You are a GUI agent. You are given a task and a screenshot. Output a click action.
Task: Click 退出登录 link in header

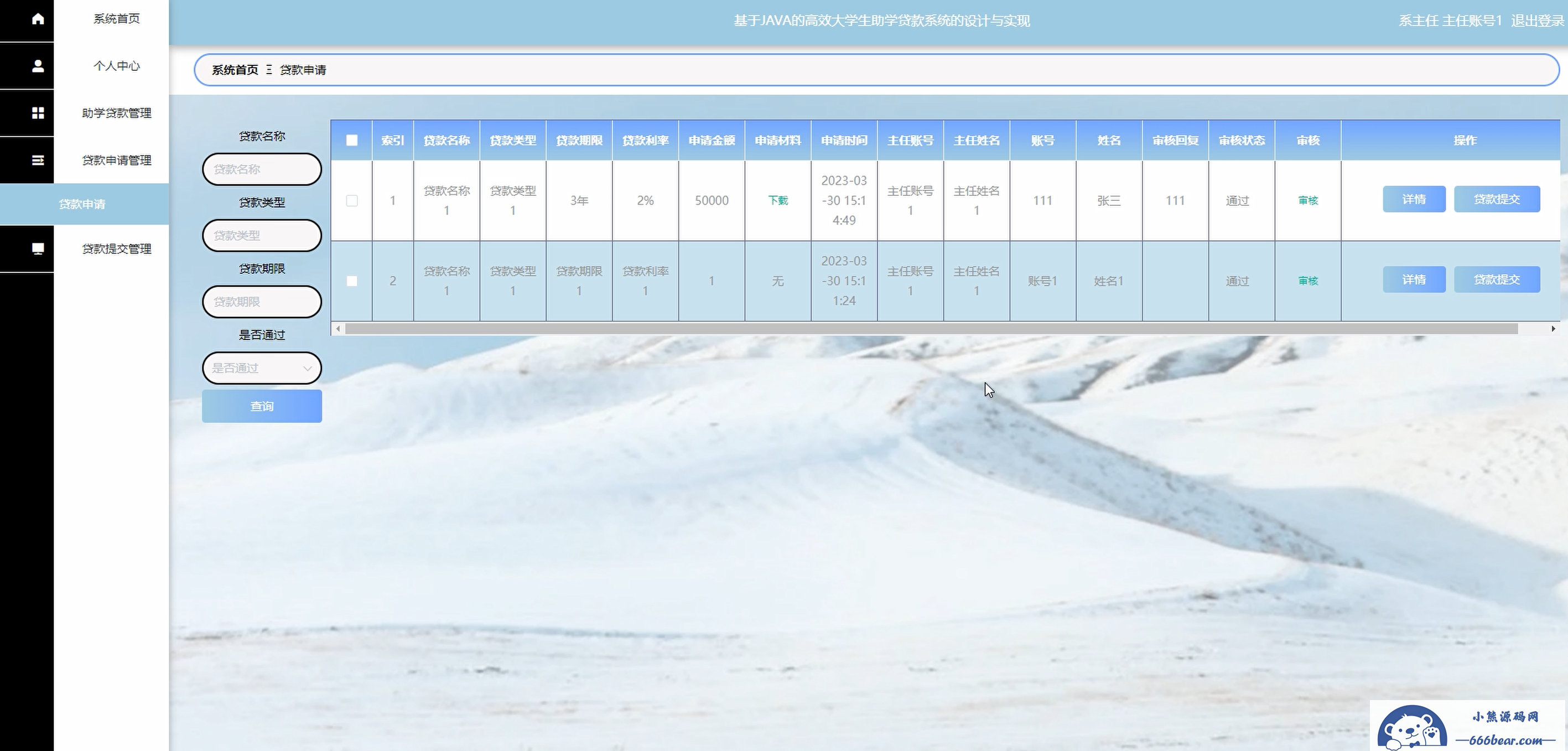(1537, 20)
